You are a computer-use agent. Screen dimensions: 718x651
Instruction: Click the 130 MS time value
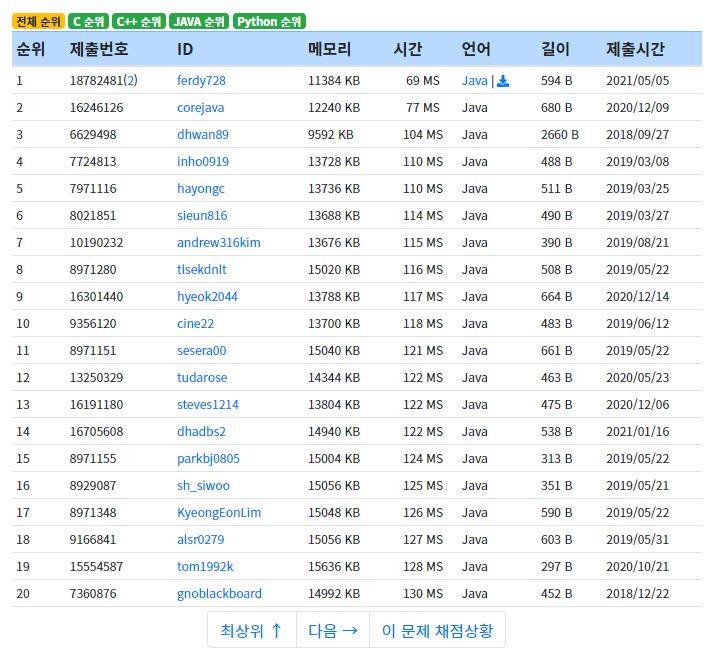click(423, 594)
